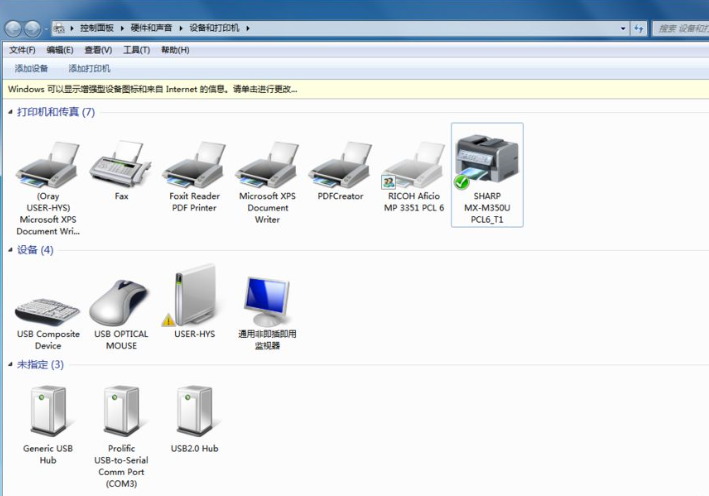
Task: Click the USB Composite Device keyboard icon
Action: tap(48, 300)
